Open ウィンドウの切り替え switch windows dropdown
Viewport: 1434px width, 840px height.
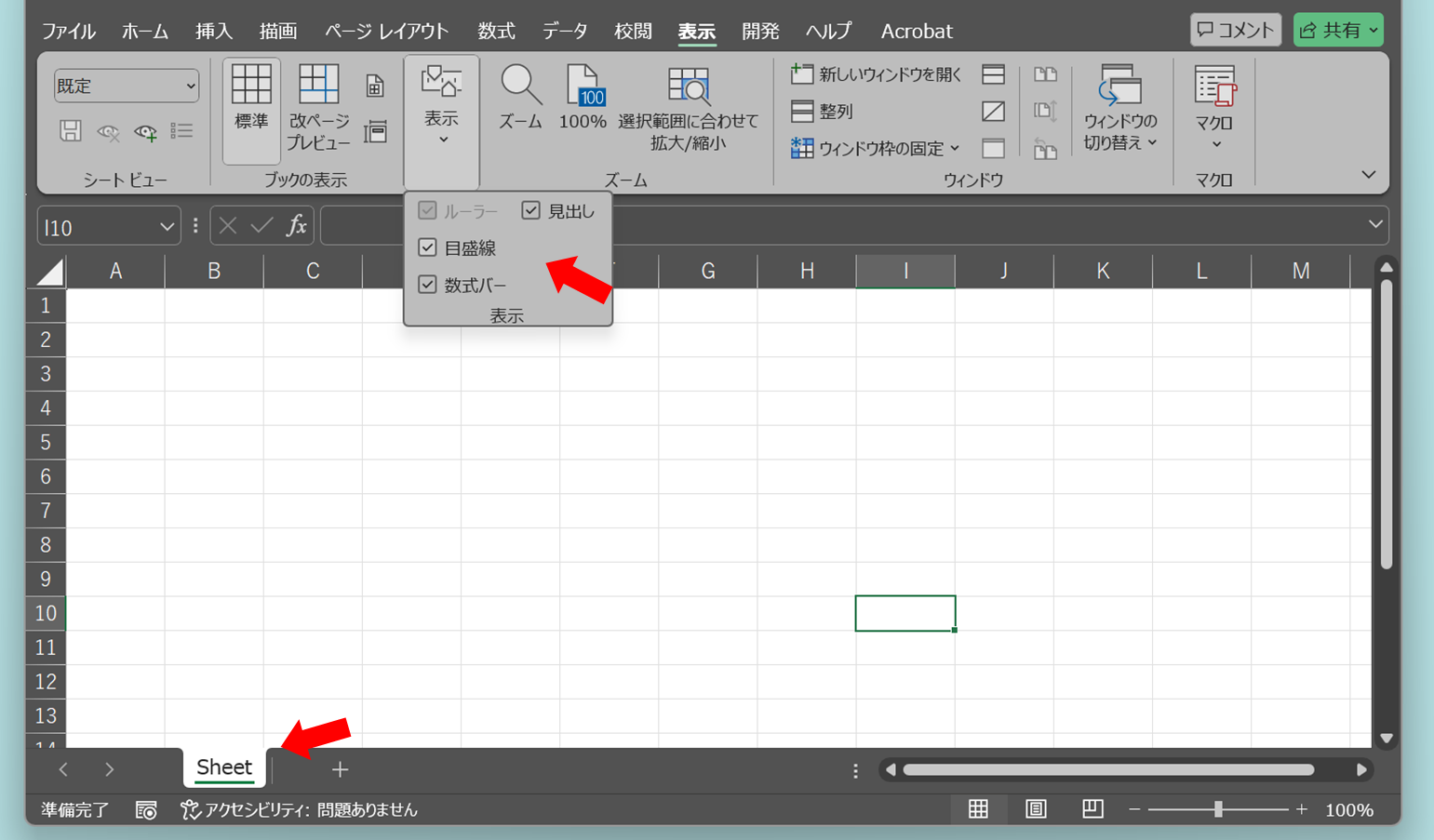point(1120,108)
